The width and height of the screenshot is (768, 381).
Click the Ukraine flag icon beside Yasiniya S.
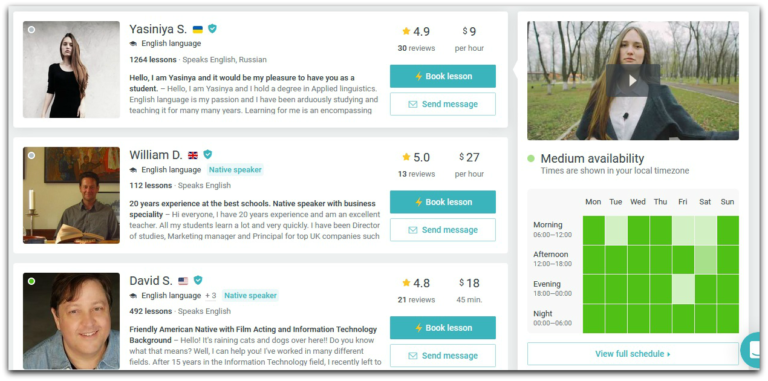(198, 29)
